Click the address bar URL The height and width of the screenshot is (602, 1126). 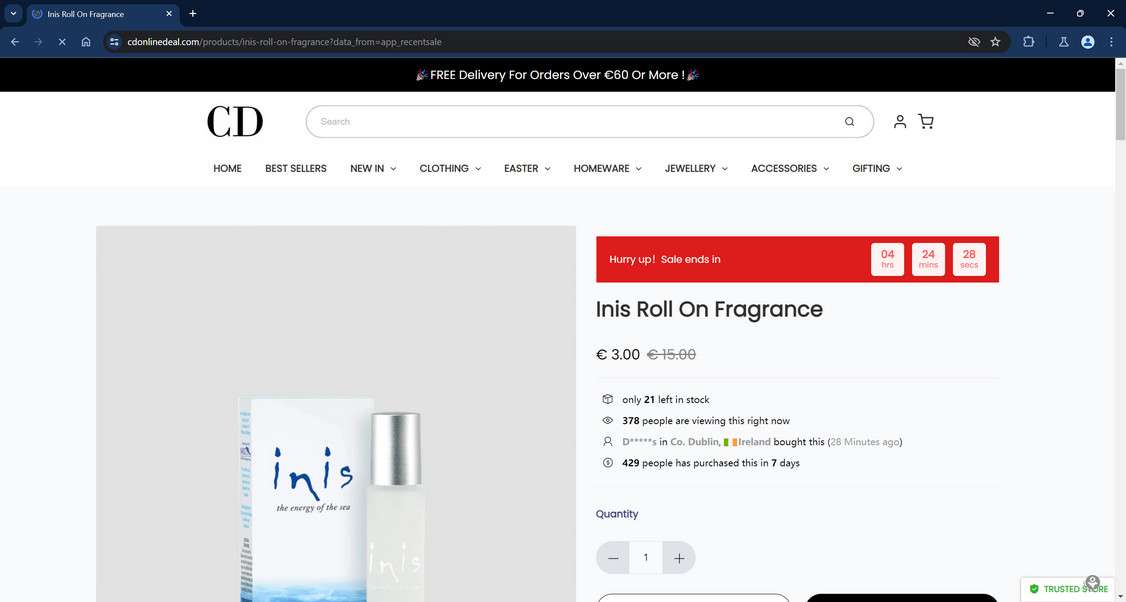[x=284, y=42]
